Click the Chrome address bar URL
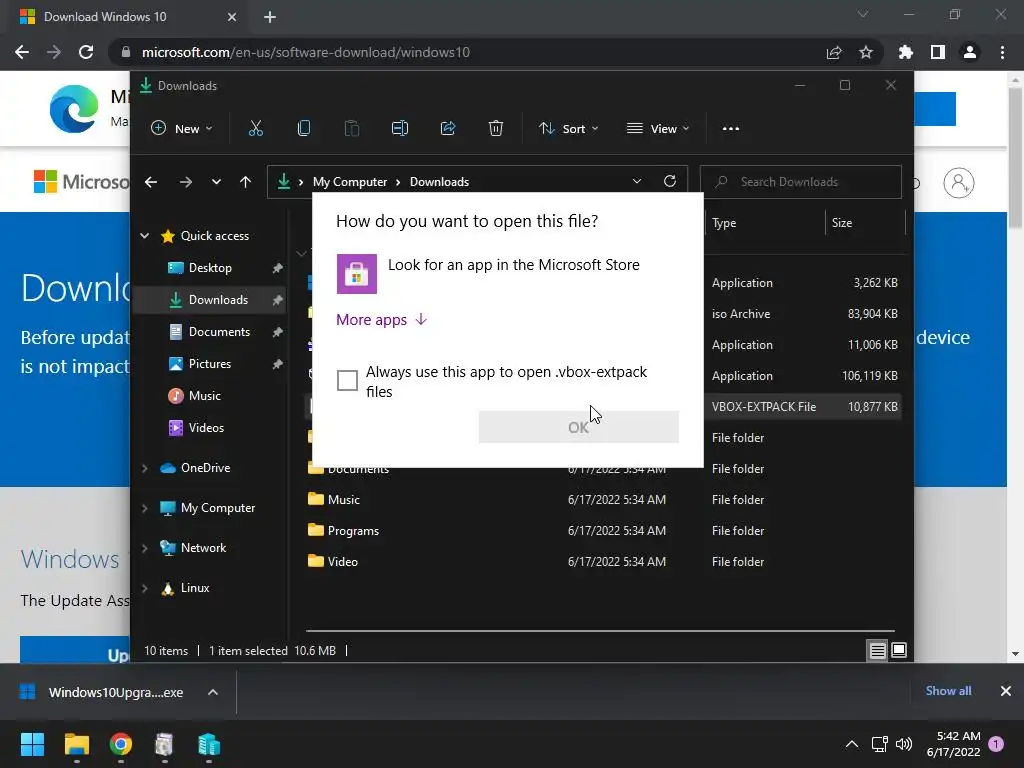Viewport: 1024px width, 768px height. pyautogui.click(x=306, y=52)
